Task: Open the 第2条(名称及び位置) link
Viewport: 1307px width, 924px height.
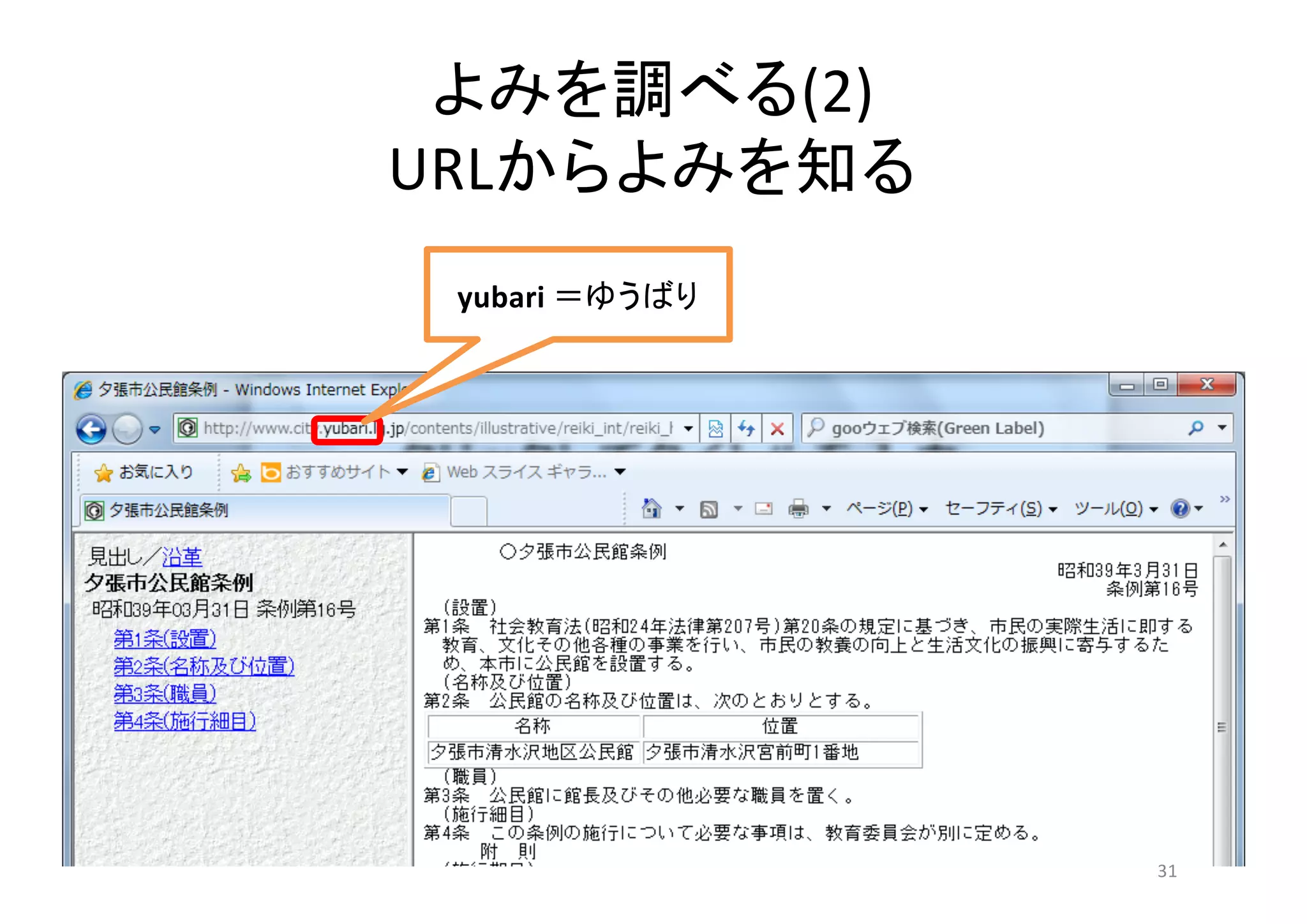Action: 204,666
